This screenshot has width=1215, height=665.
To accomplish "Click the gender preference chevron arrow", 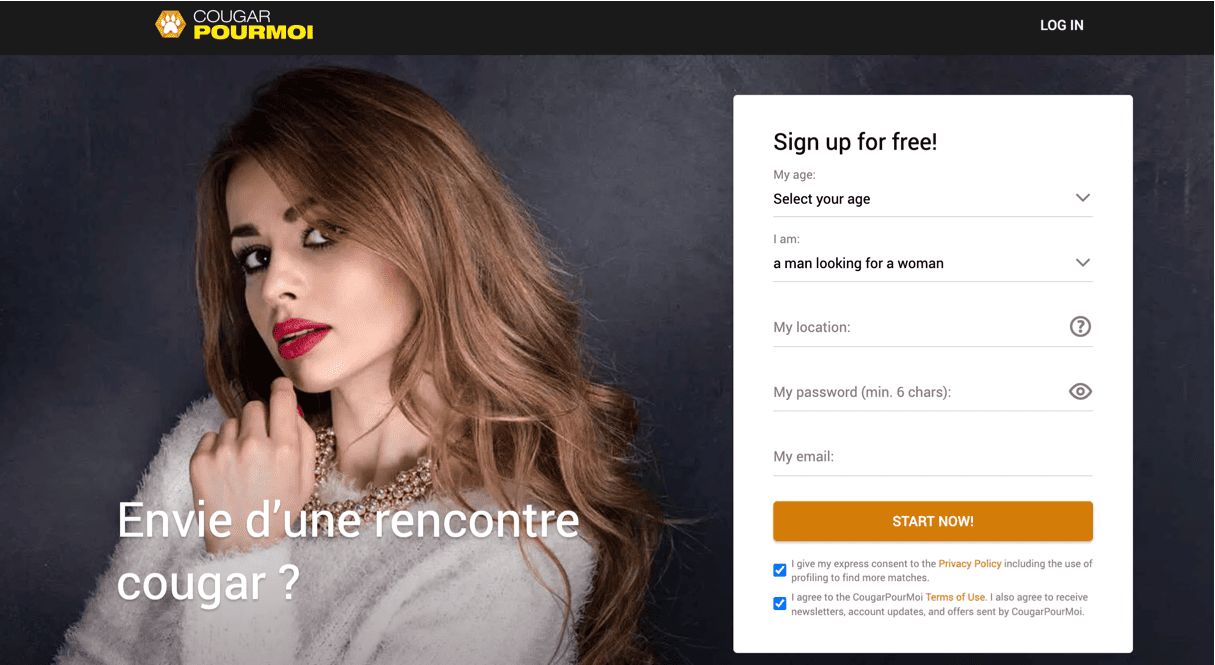I will pyautogui.click(x=1082, y=263).
